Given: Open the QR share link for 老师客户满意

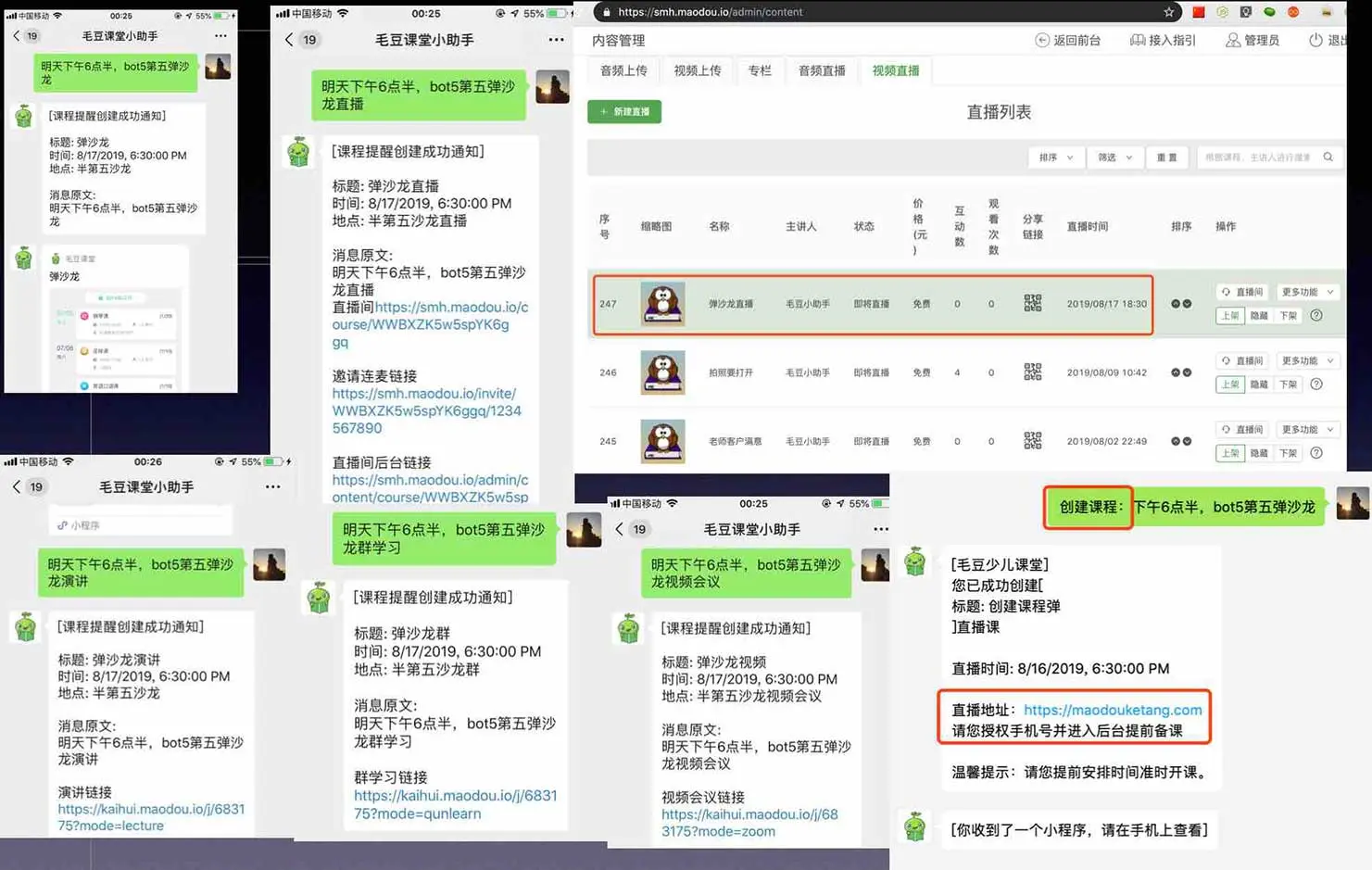Looking at the screenshot, I should point(1032,441).
